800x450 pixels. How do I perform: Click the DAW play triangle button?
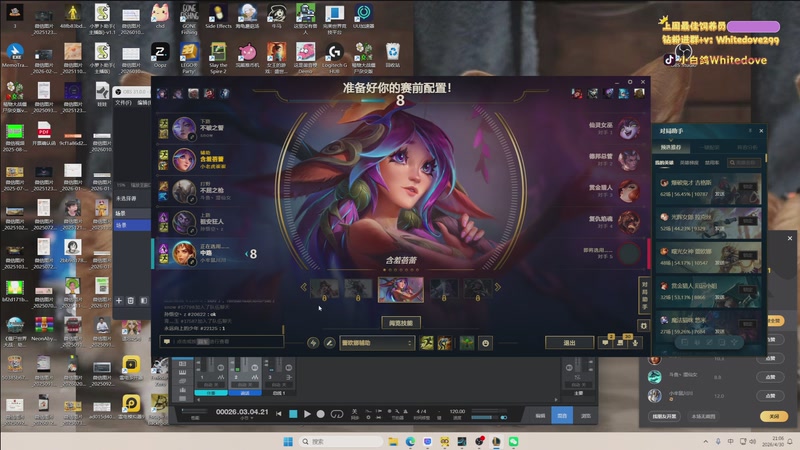[x=307, y=414]
